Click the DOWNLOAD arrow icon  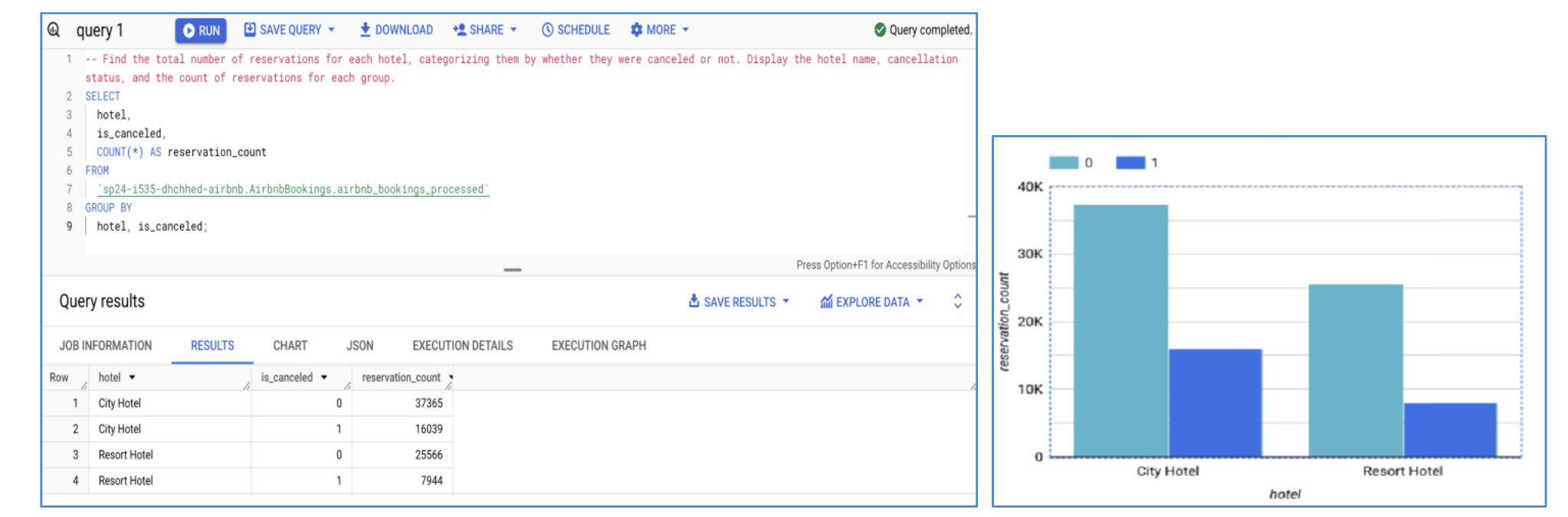point(365,30)
